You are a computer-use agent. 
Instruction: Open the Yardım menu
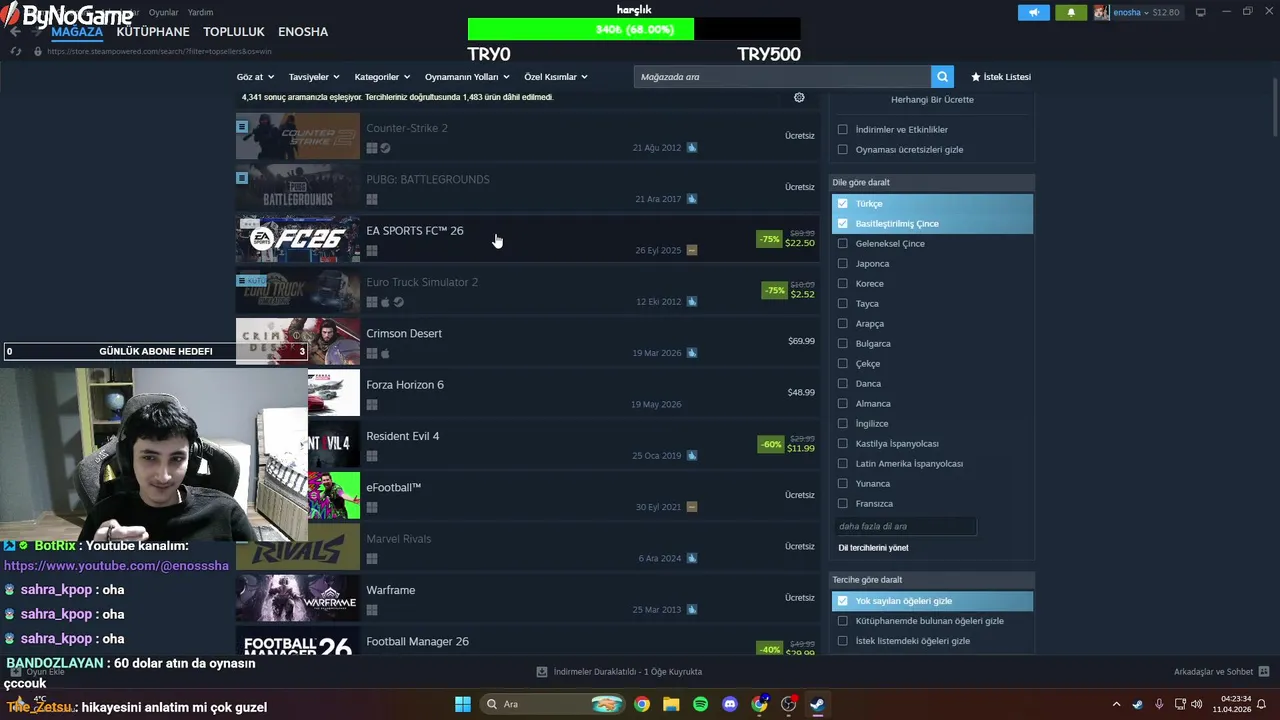click(x=200, y=13)
